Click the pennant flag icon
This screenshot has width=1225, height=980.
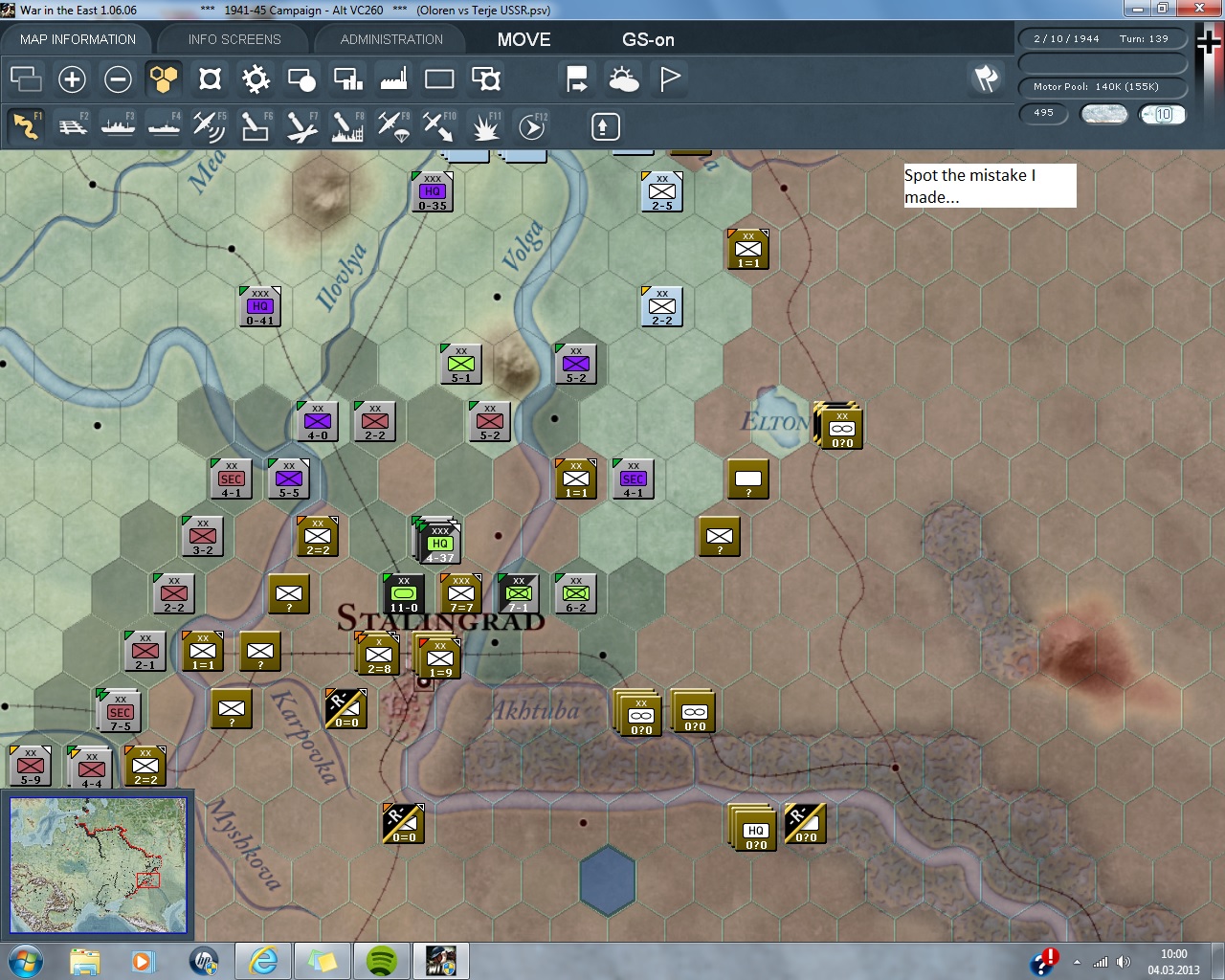670,79
